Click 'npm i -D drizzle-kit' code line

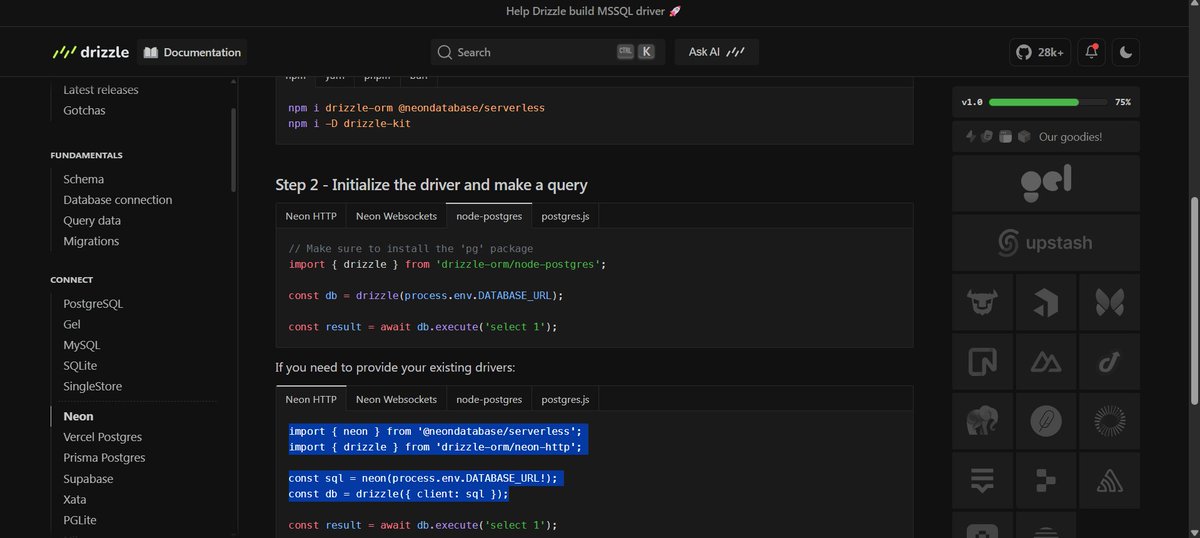tap(349, 123)
